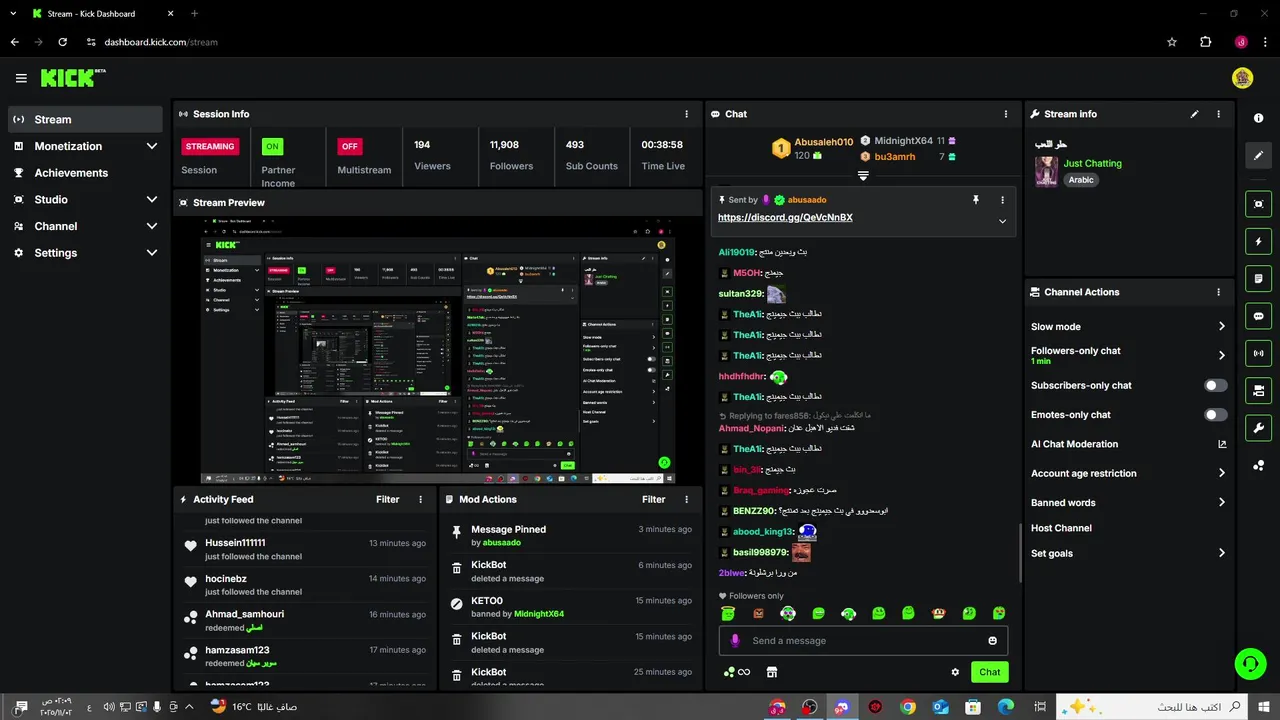Screen dimensions: 1280x720
Task: Select Stream in the sidebar
Action: 85,119
